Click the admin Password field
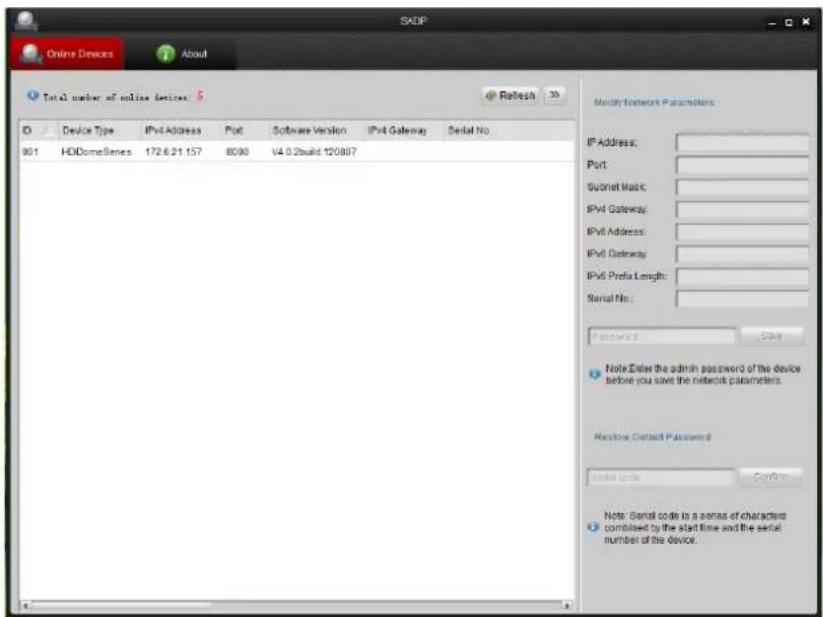This screenshot has height=617, width=823. pos(661,336)
